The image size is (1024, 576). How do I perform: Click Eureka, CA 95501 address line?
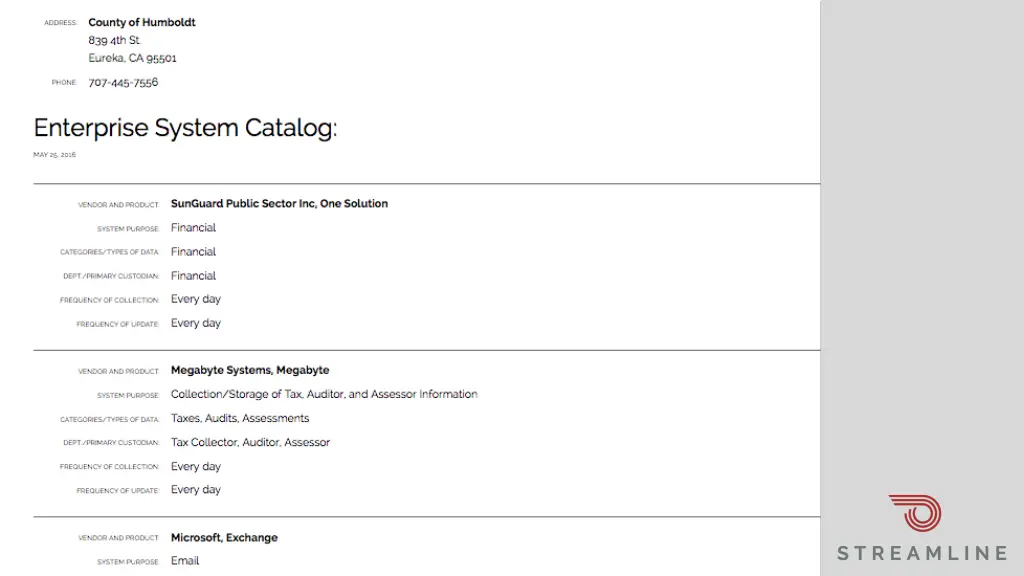133,58
